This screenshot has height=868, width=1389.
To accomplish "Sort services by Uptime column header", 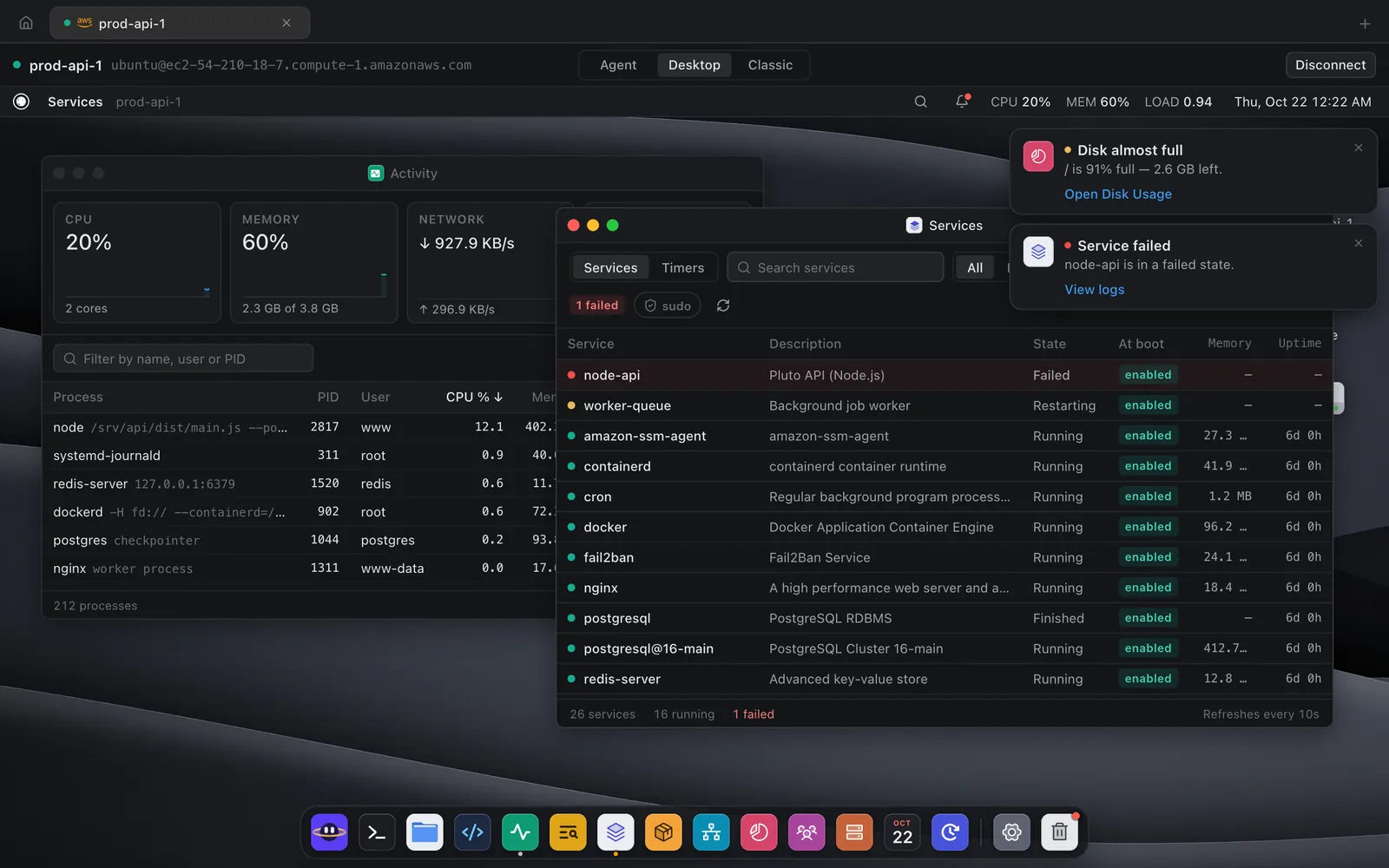I will pyautogui.click(x=1300, y=344).
